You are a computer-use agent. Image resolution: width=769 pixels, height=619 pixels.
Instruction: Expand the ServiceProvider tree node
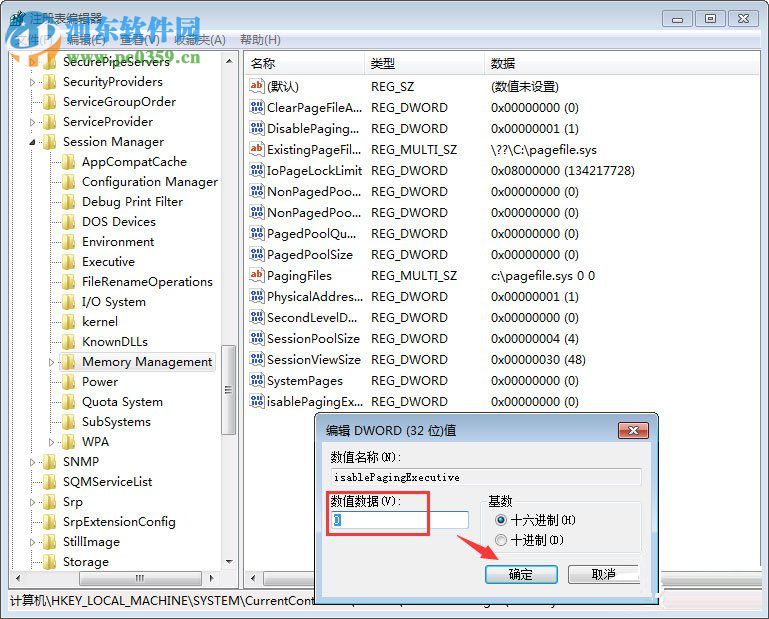[x=32, y=122]
